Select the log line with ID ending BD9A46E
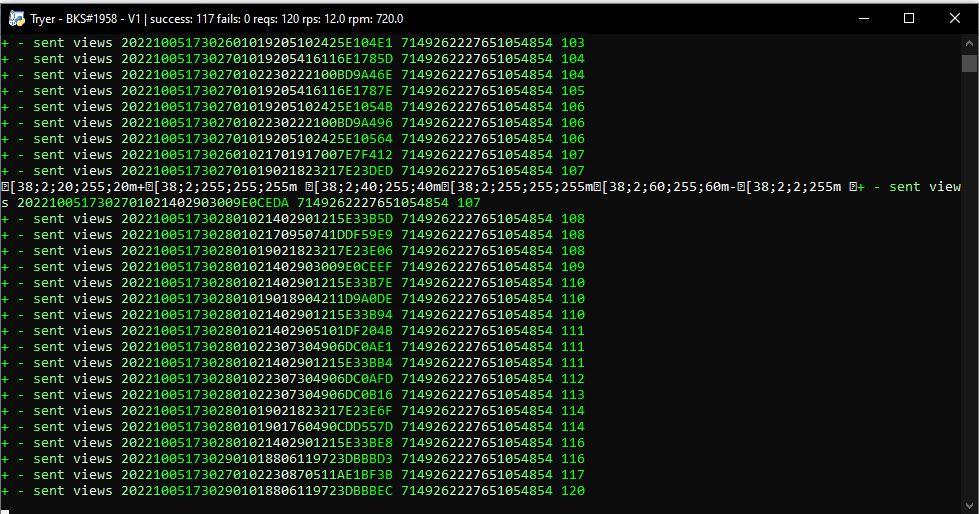 click(293, 75)
